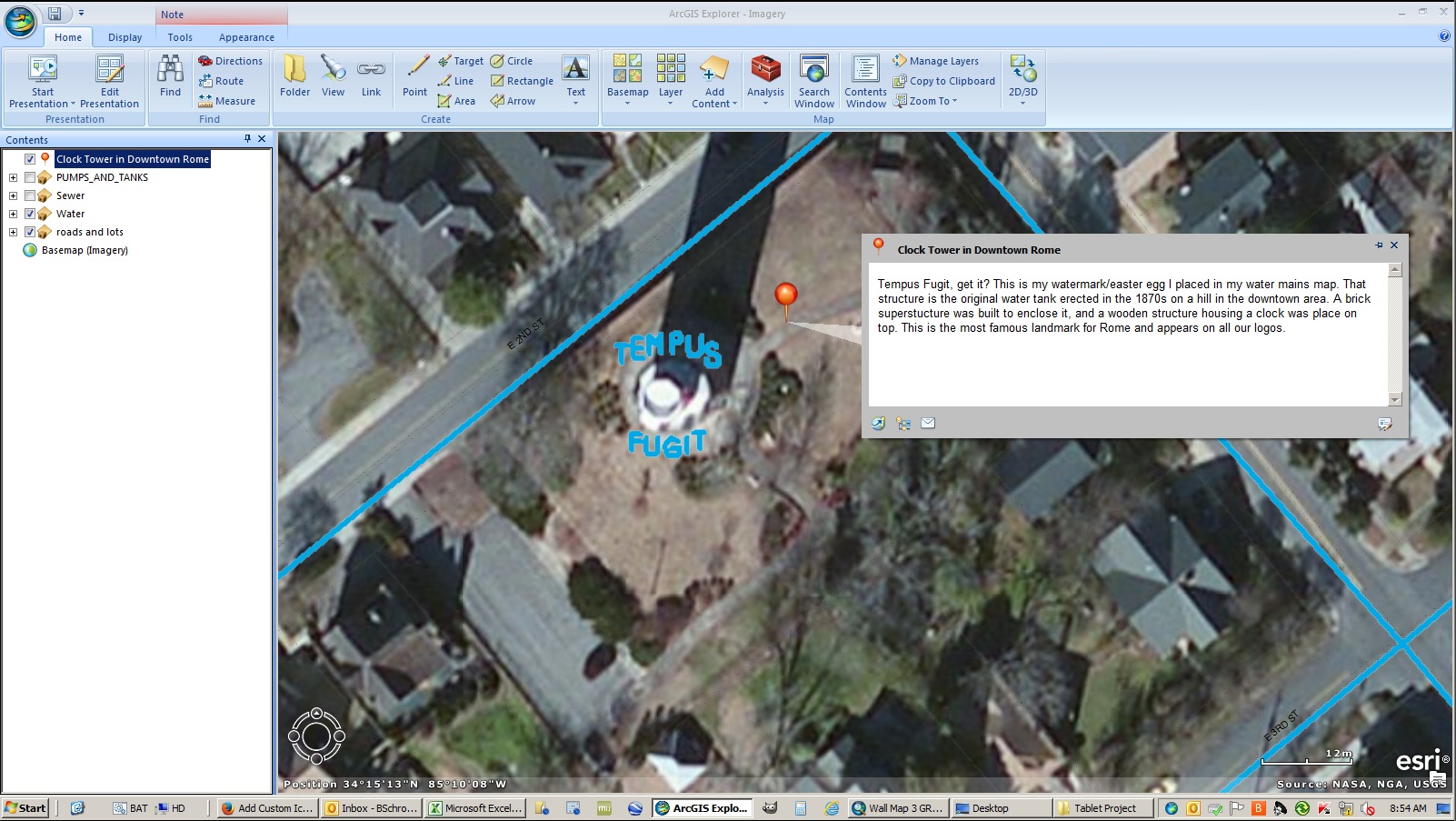Select the Find tool with binoculars icon
This screenshot has width=1456, height=821.
169,77
